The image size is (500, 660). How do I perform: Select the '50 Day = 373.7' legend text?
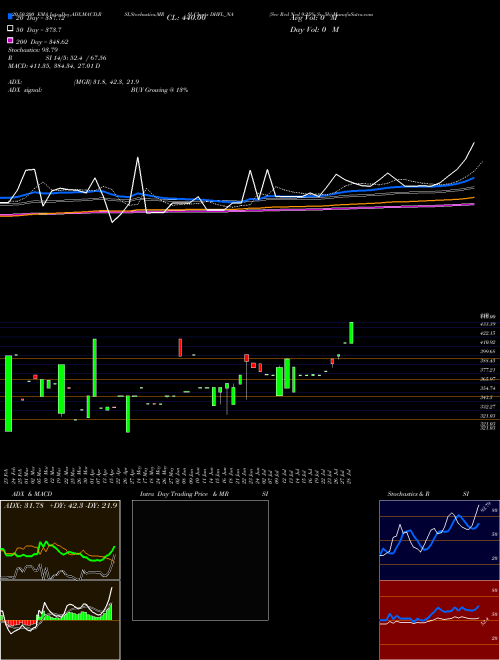(x=39, y=30)
